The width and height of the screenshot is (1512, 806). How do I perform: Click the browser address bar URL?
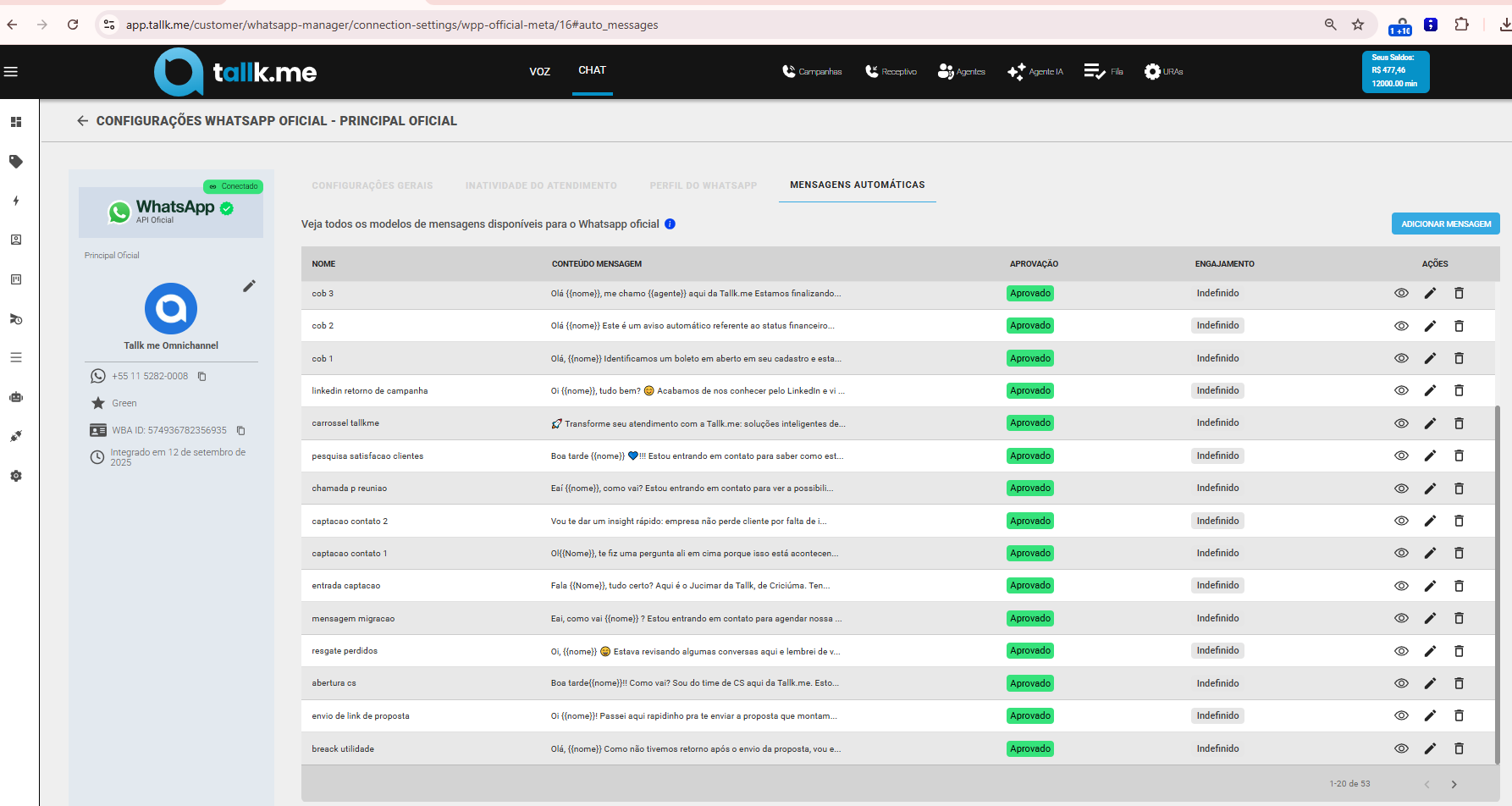pos(392,25)
